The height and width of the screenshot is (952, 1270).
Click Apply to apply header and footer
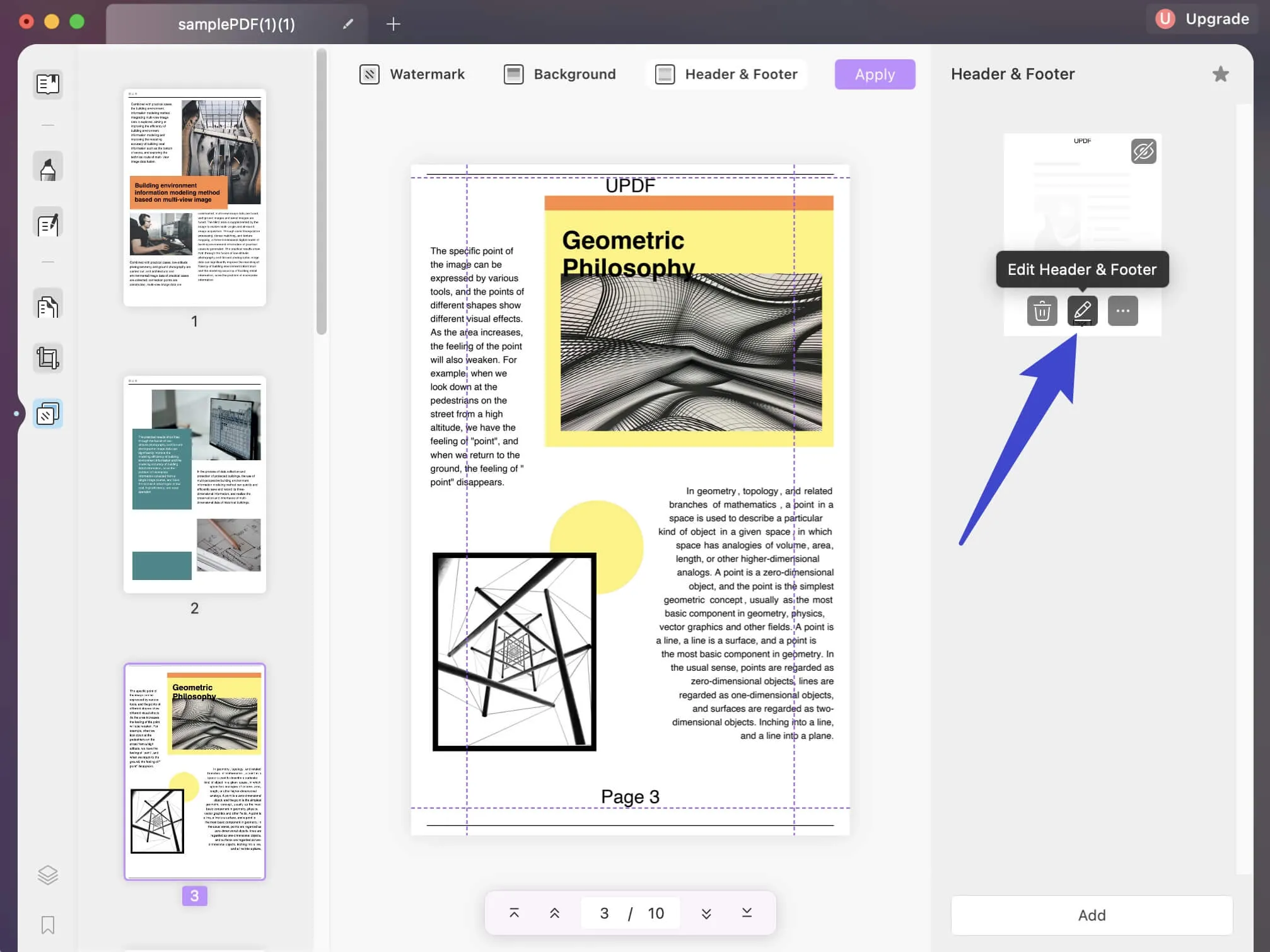874,73
